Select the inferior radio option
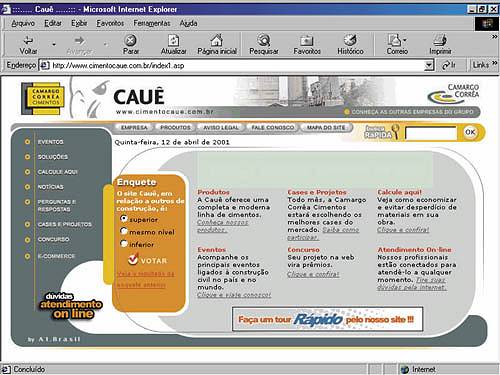The height and width of the screenshot is (375, 500). point(124,243)
